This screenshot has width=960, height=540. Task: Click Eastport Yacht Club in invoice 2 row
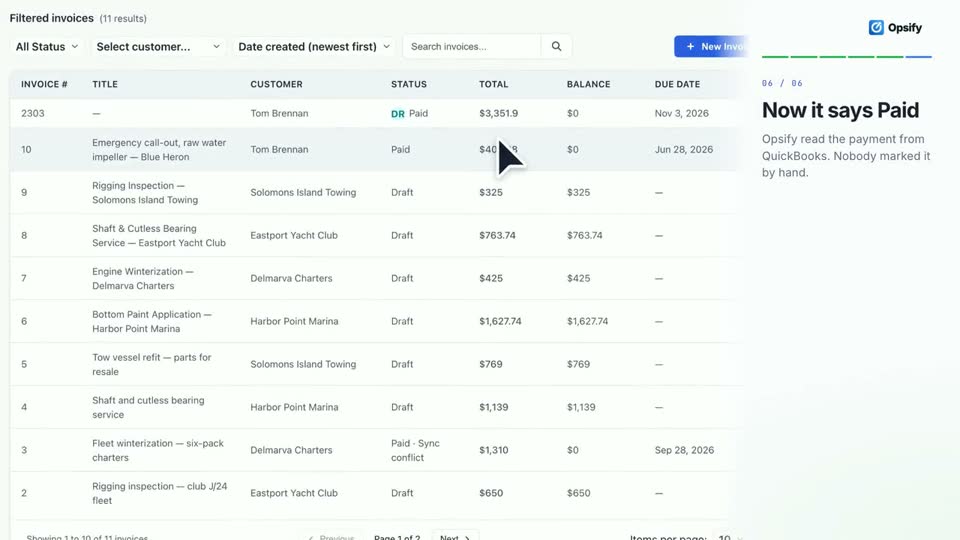294,493
